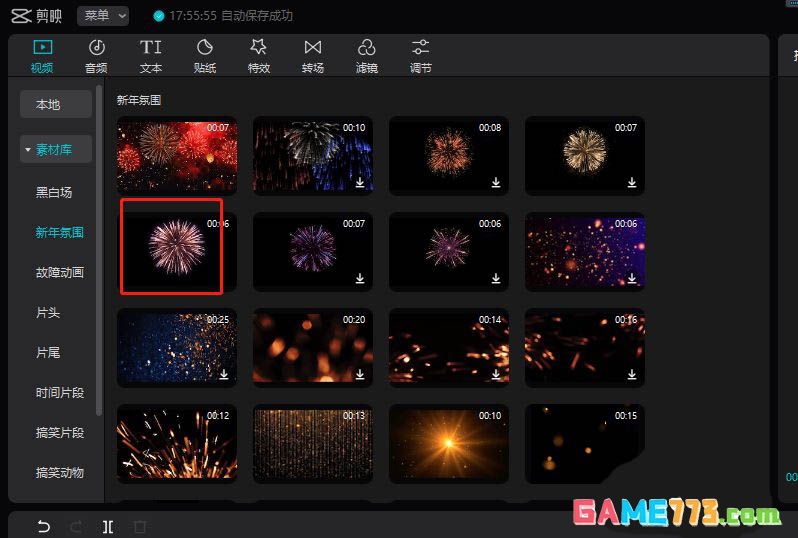Click the 本地 button
The width and height of the screenshot is (798, 538).
48,104
